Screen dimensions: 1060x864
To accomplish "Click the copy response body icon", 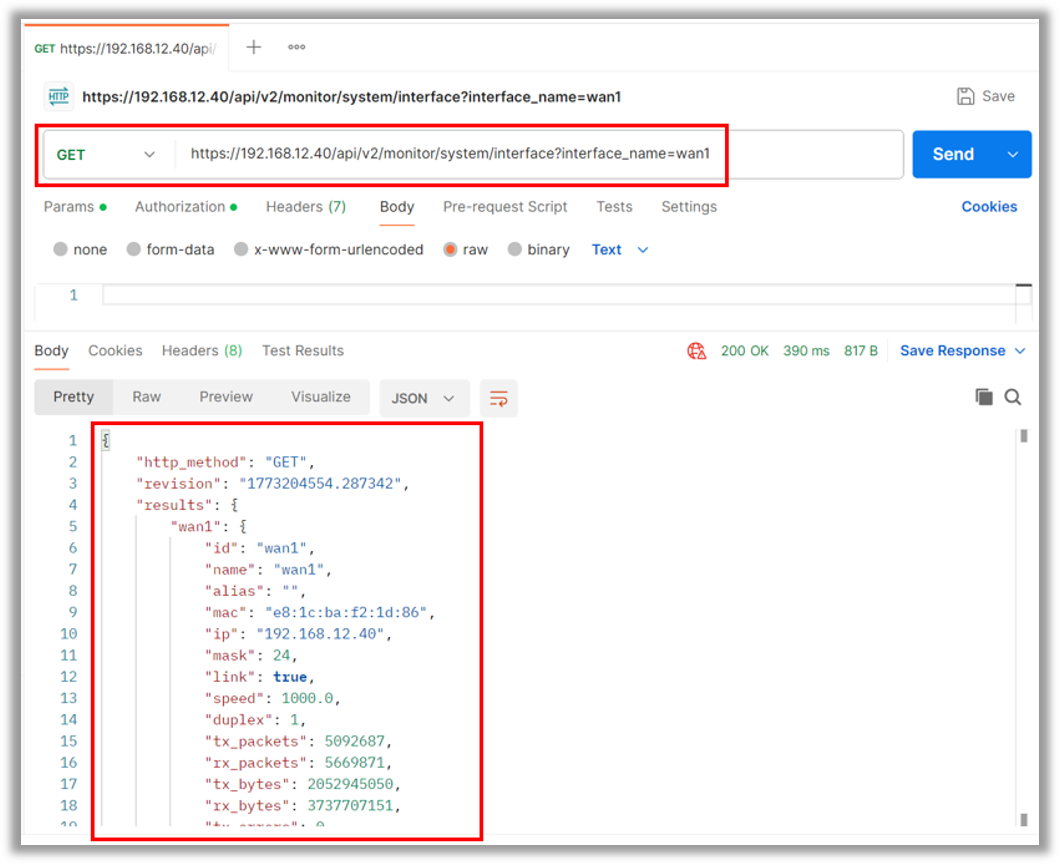I will pos(984,396).
